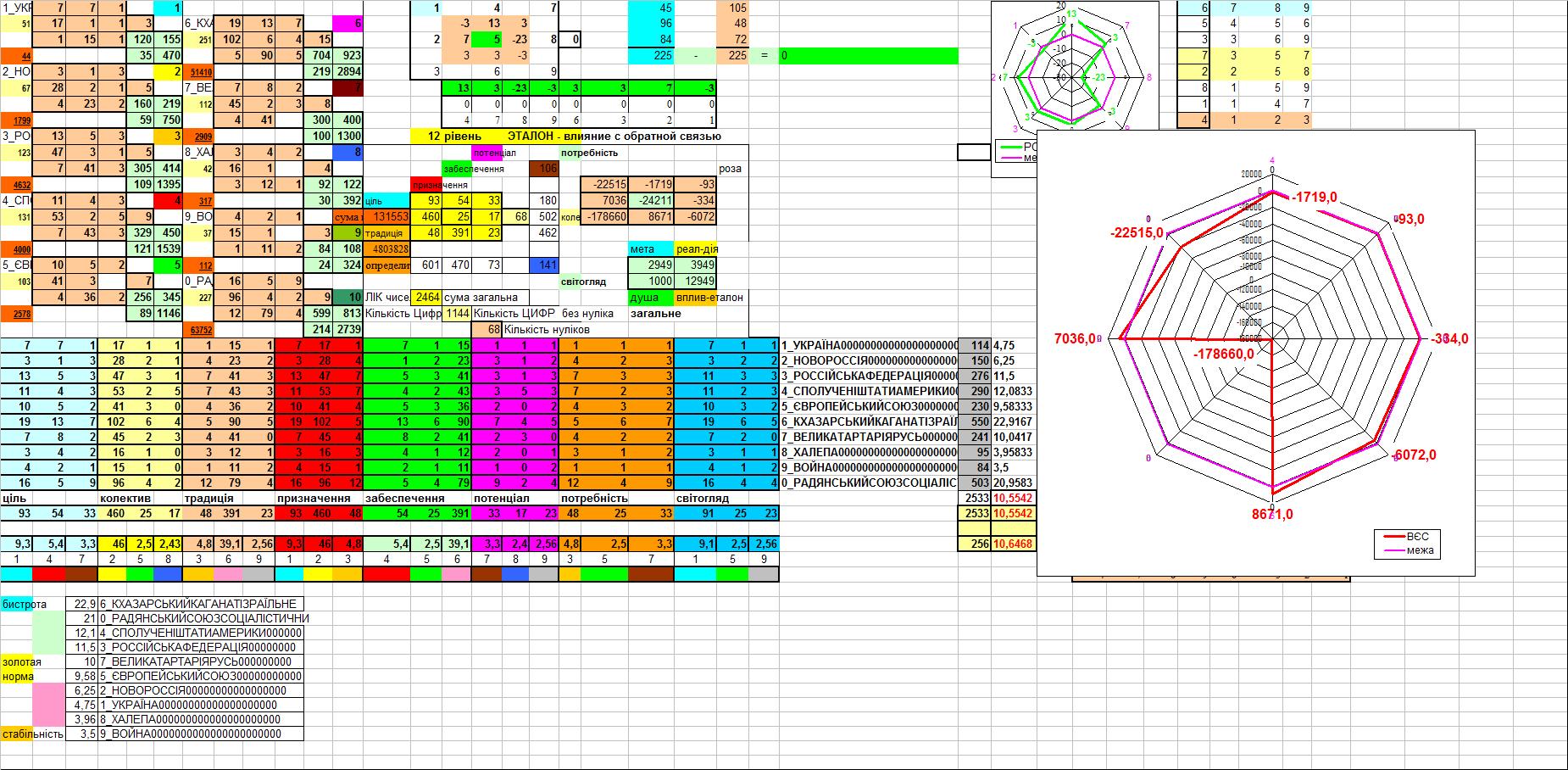This screenshot has width=1568, height=770.
Task: Select the 'стабільність' label cell
Action: [32, 734]
